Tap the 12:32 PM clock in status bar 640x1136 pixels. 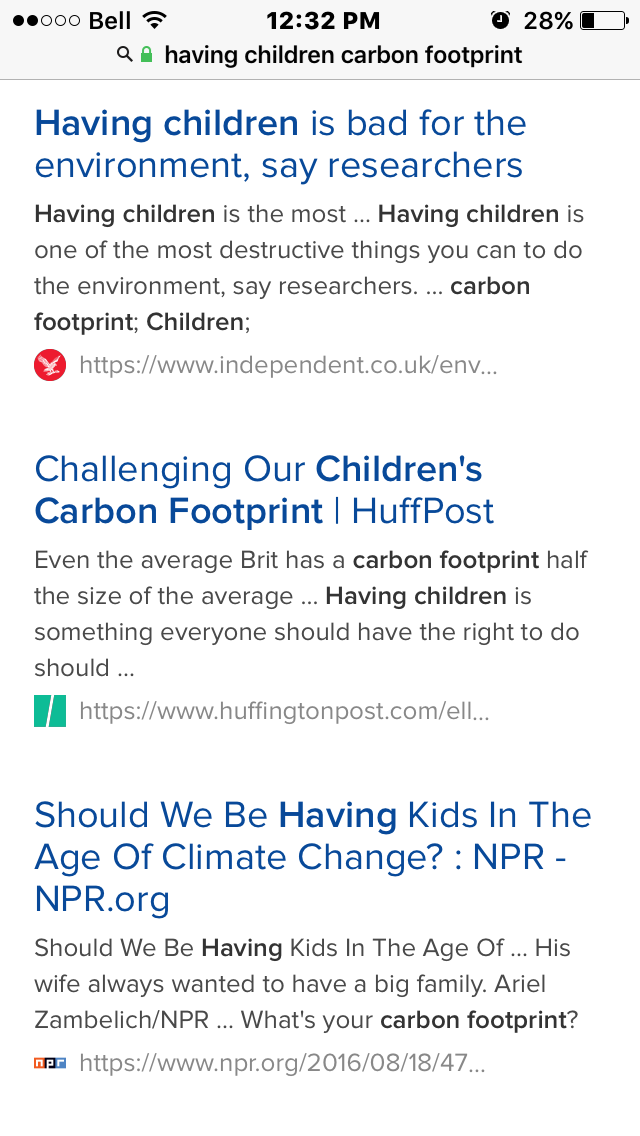pos(323,20)
